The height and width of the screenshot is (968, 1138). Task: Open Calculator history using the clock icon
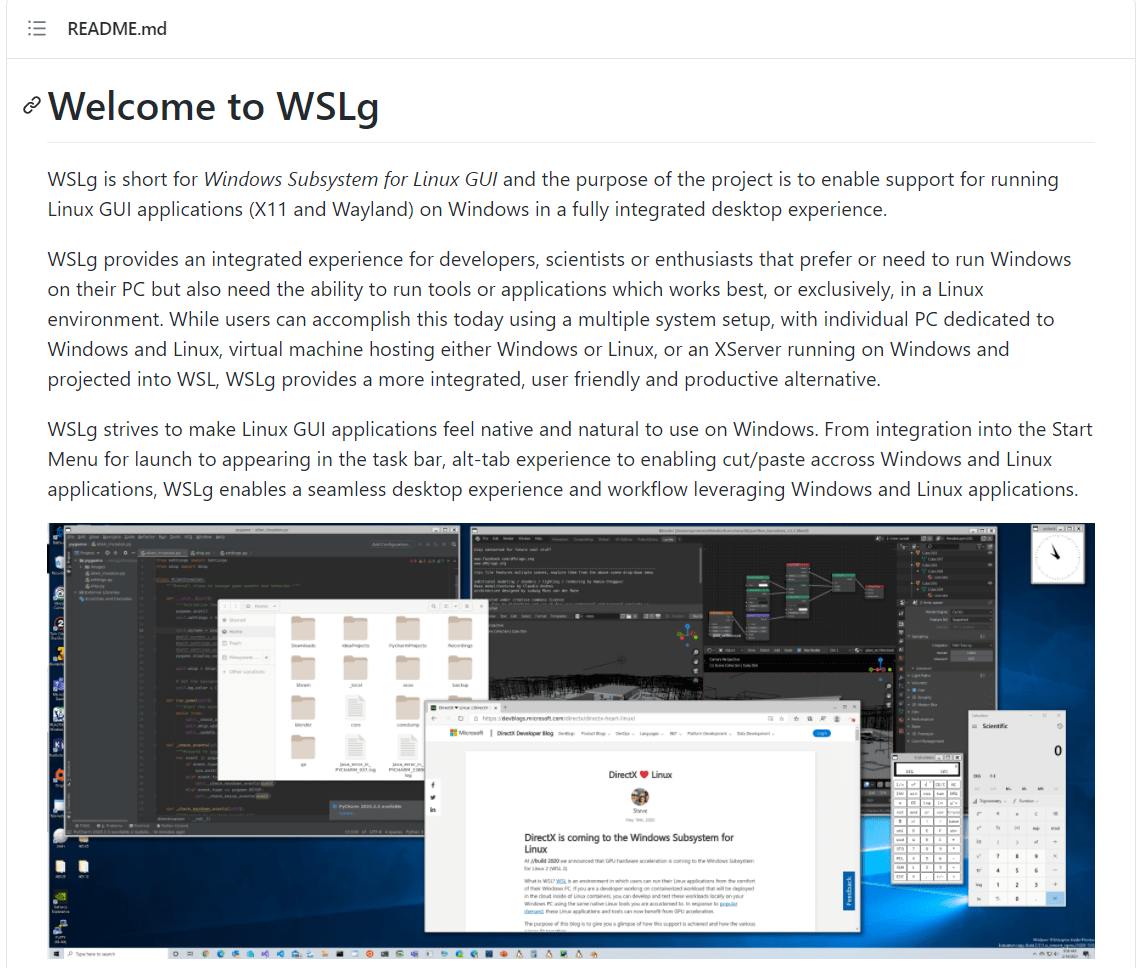coord(1059,727)
